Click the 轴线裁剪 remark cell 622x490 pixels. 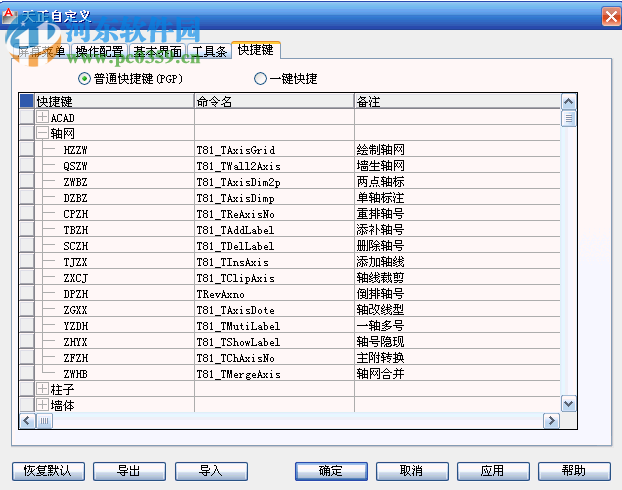tap(457, 278)
